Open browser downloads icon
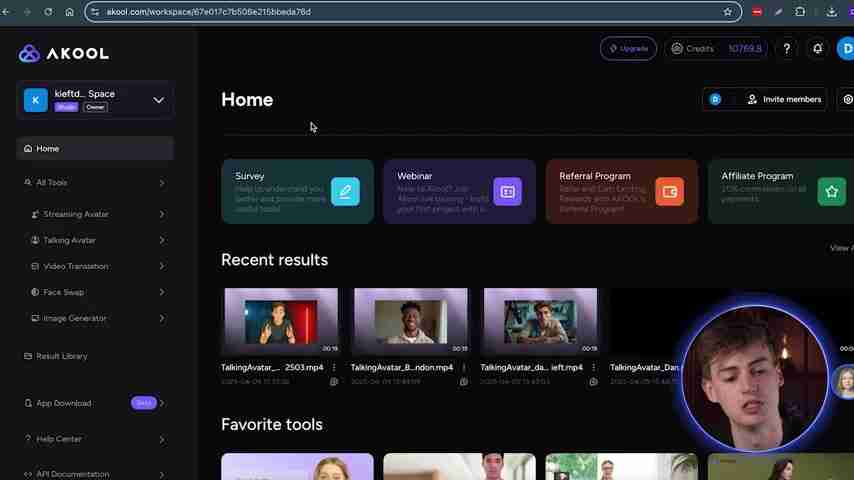This screenshot has width=854, height=480. tap(831, 12)
